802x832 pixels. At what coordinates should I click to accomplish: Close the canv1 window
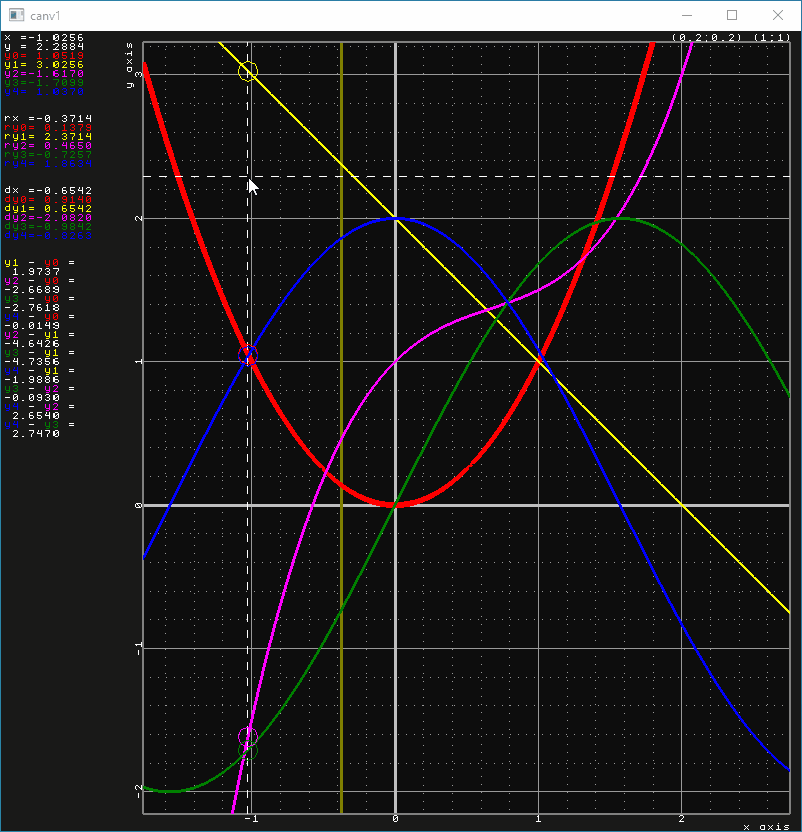(x=778, y=15)
